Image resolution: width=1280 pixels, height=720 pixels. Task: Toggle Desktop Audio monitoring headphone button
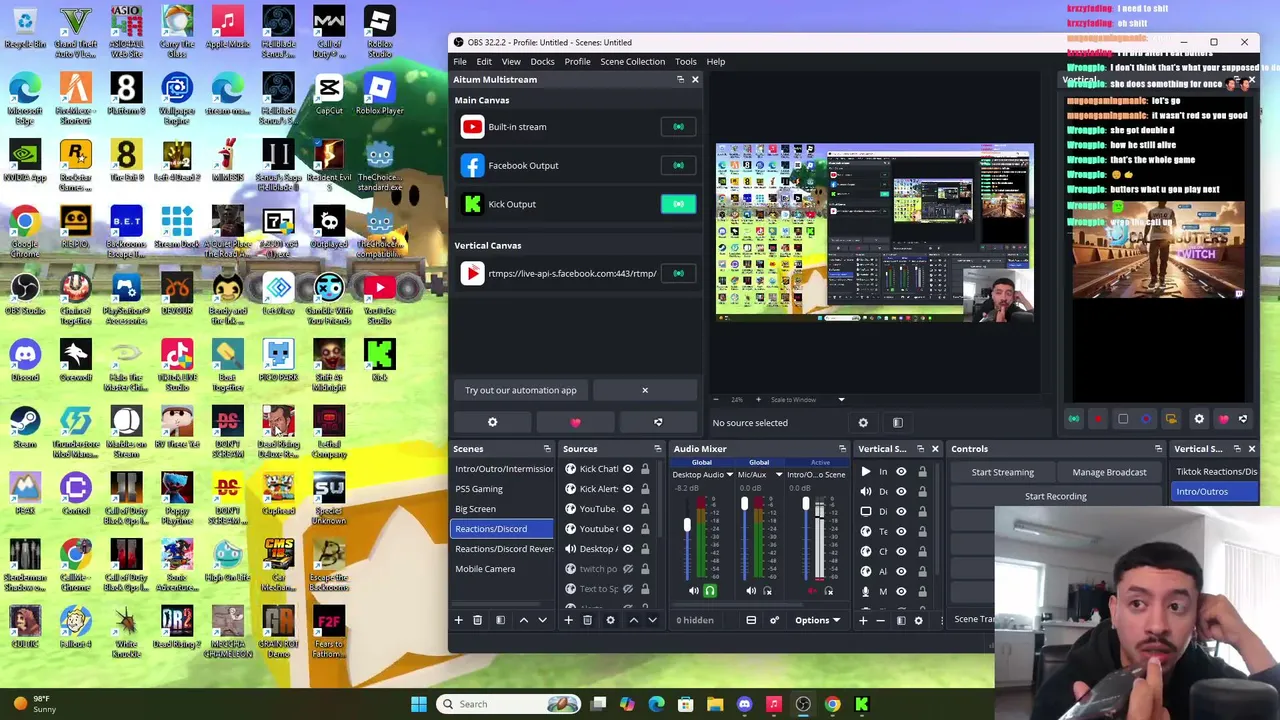[710, 591]
